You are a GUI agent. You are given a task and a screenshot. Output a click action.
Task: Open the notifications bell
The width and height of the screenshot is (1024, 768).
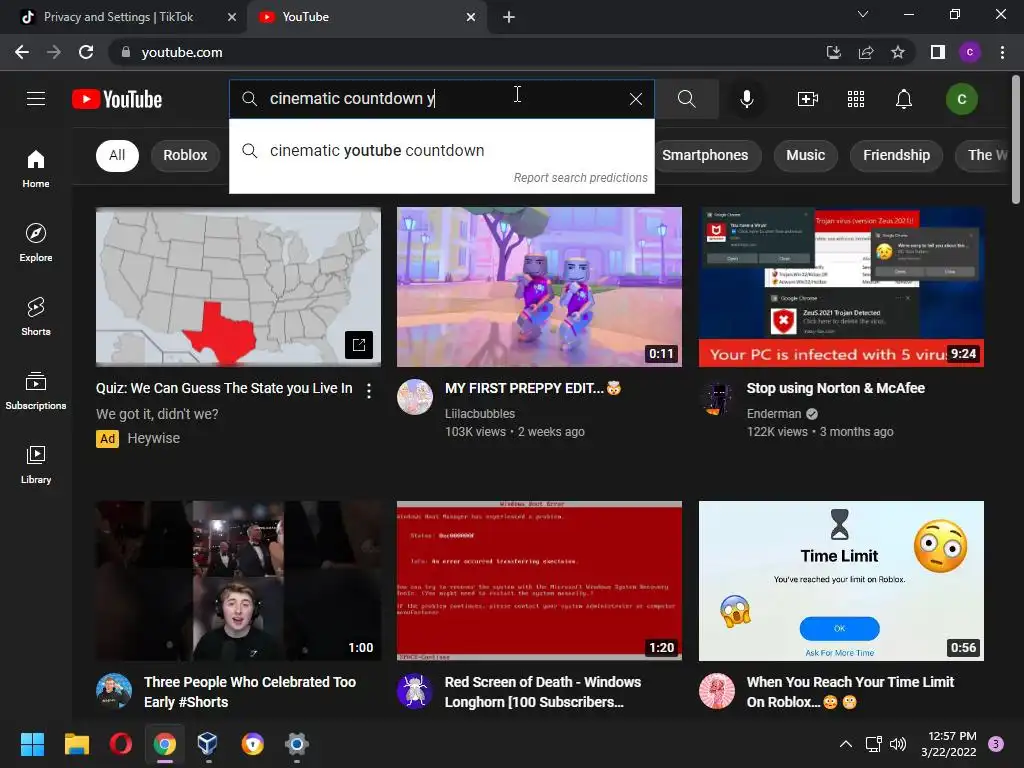pos(903,99)
